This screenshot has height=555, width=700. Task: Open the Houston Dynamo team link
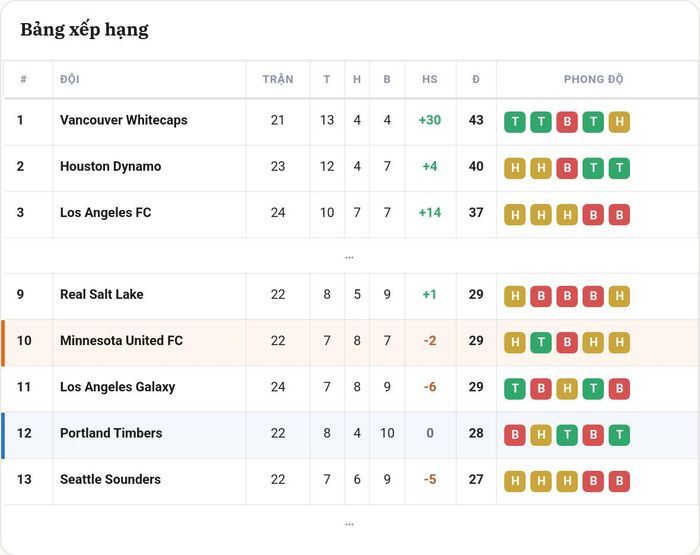coord(111,166)
